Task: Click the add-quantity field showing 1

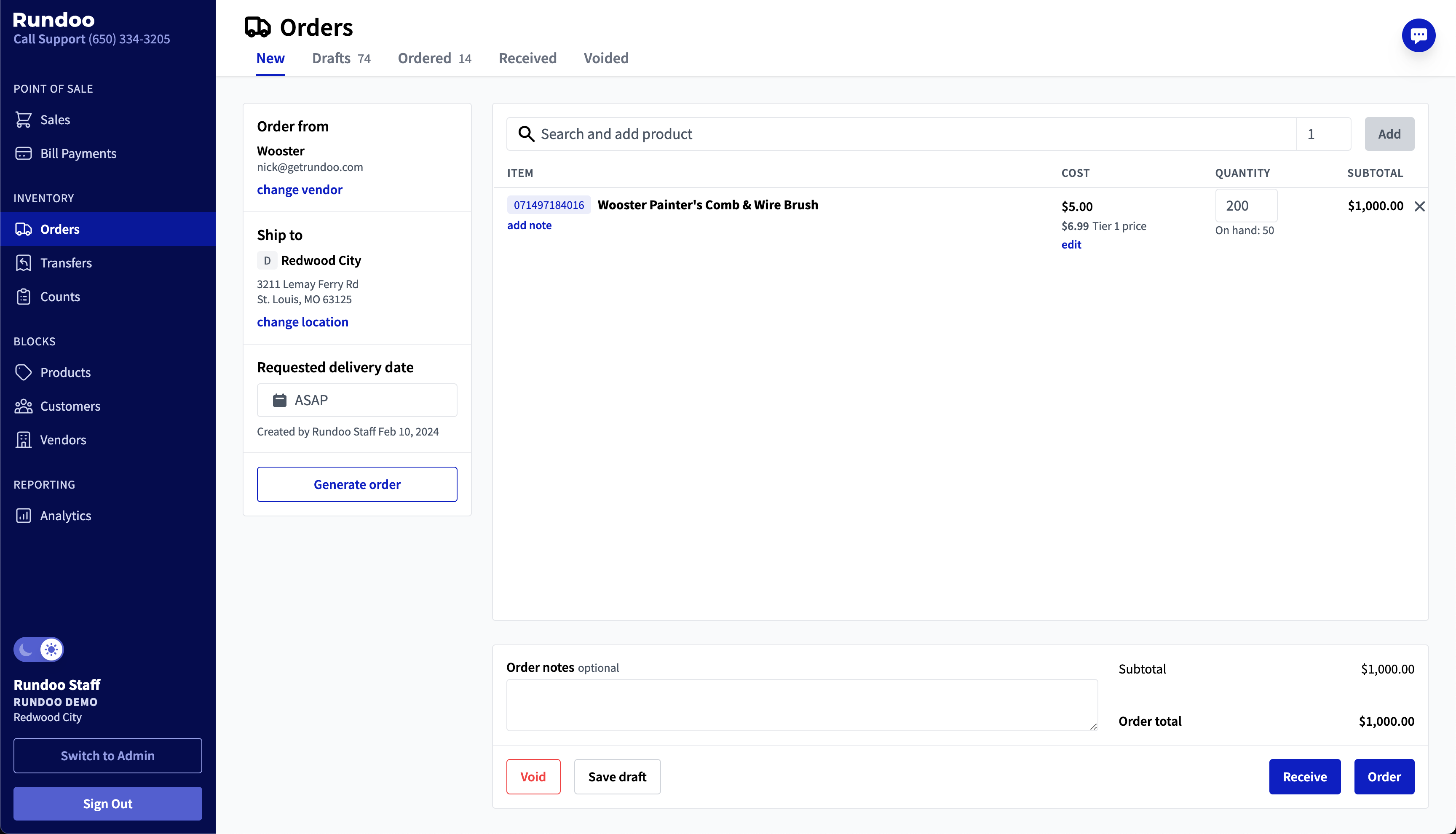Action: click(x=1324, y=134)
